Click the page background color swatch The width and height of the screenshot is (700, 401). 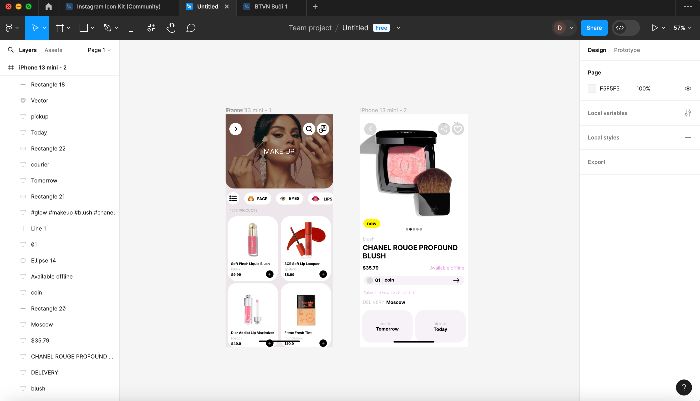[592, 88]
